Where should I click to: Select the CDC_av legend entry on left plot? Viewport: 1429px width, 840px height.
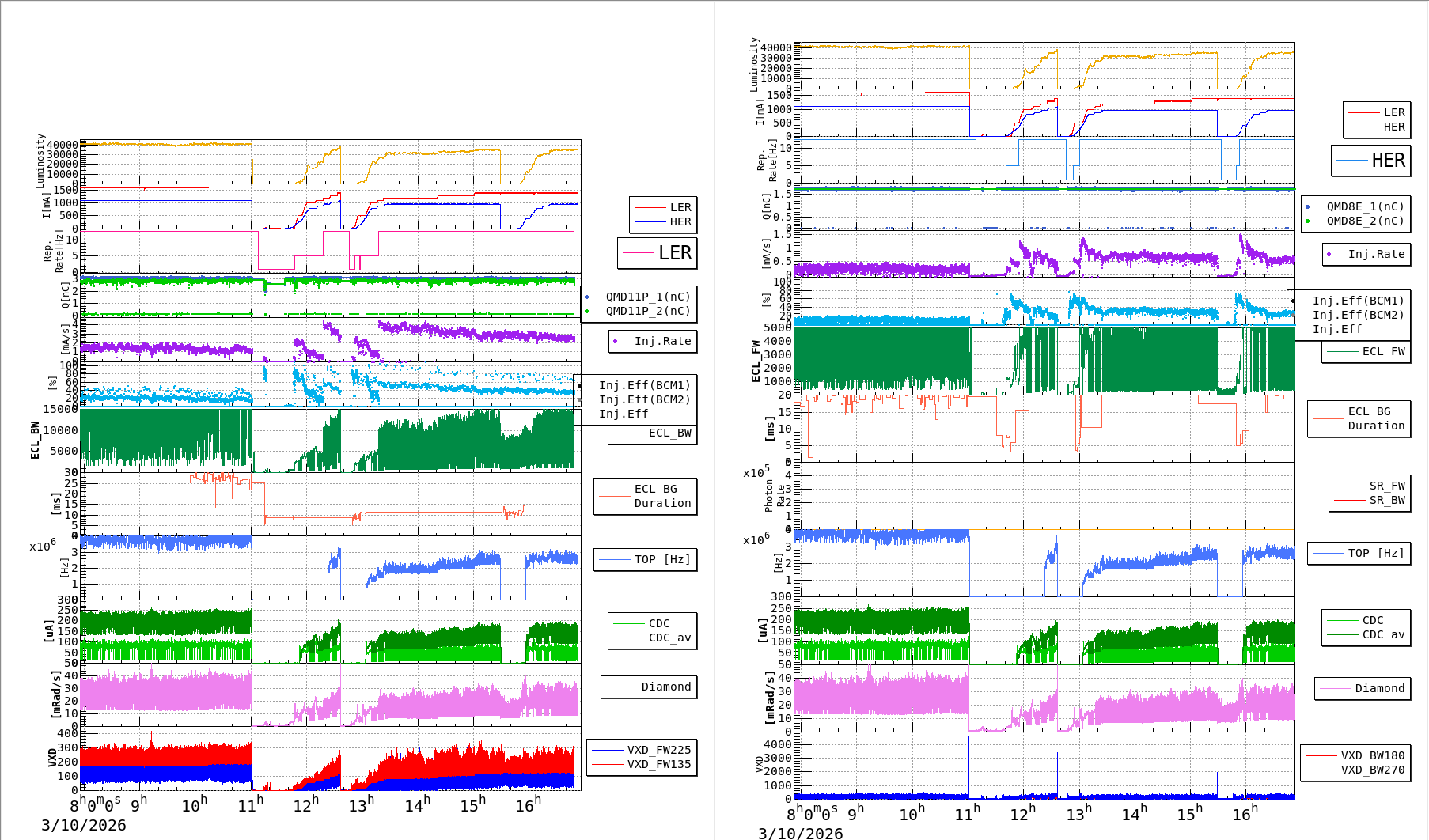(669, 638)
